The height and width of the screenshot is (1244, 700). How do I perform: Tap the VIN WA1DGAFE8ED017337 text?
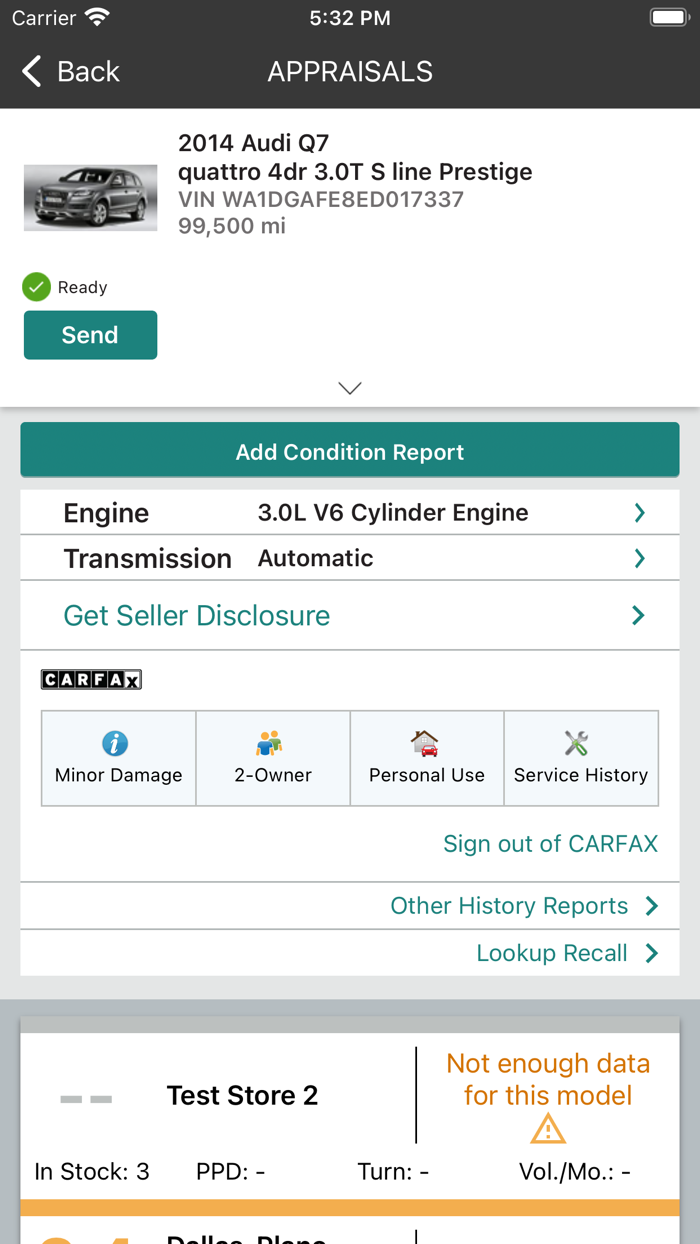pos(321,199)
